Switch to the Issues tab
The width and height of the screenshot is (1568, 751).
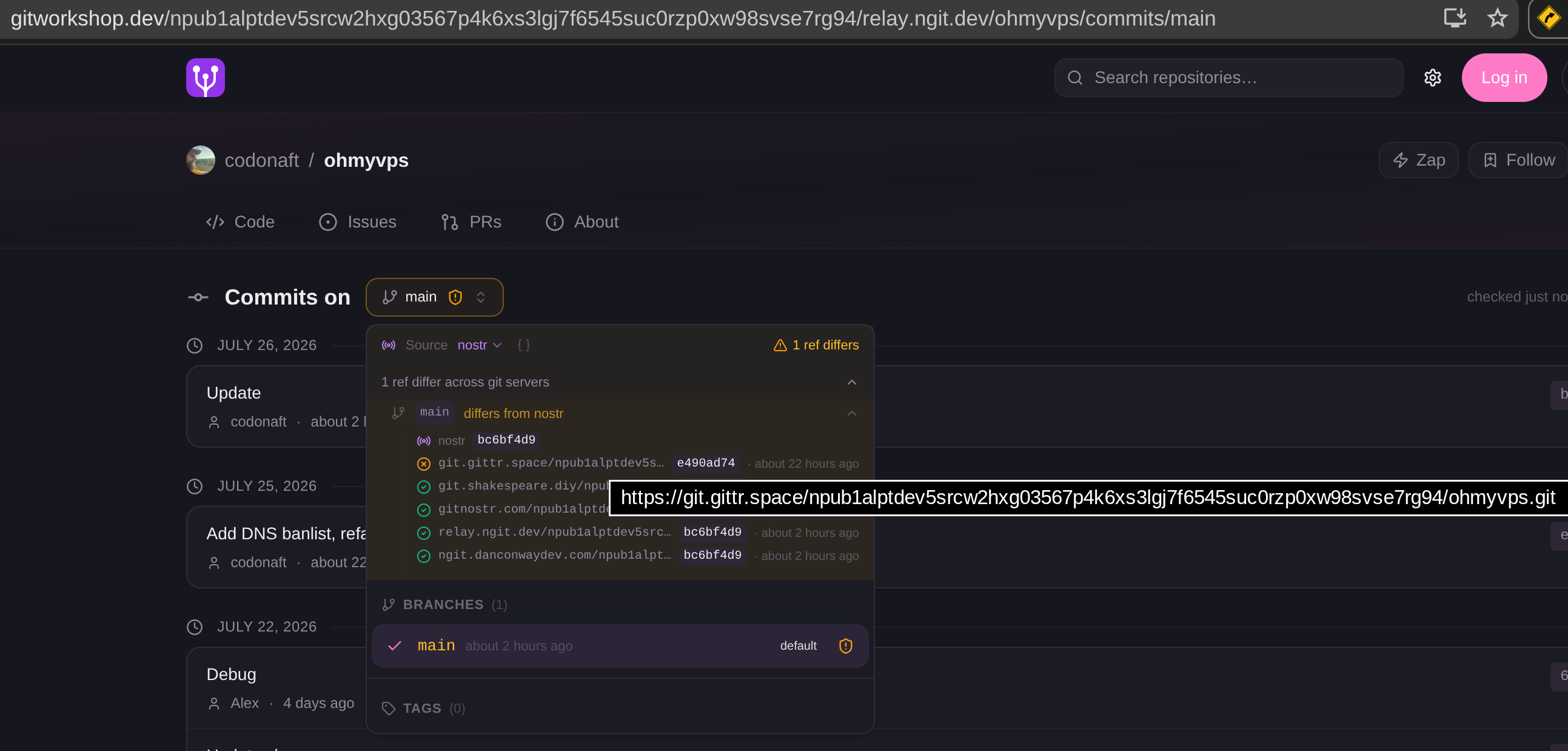[x=357, y=221]
